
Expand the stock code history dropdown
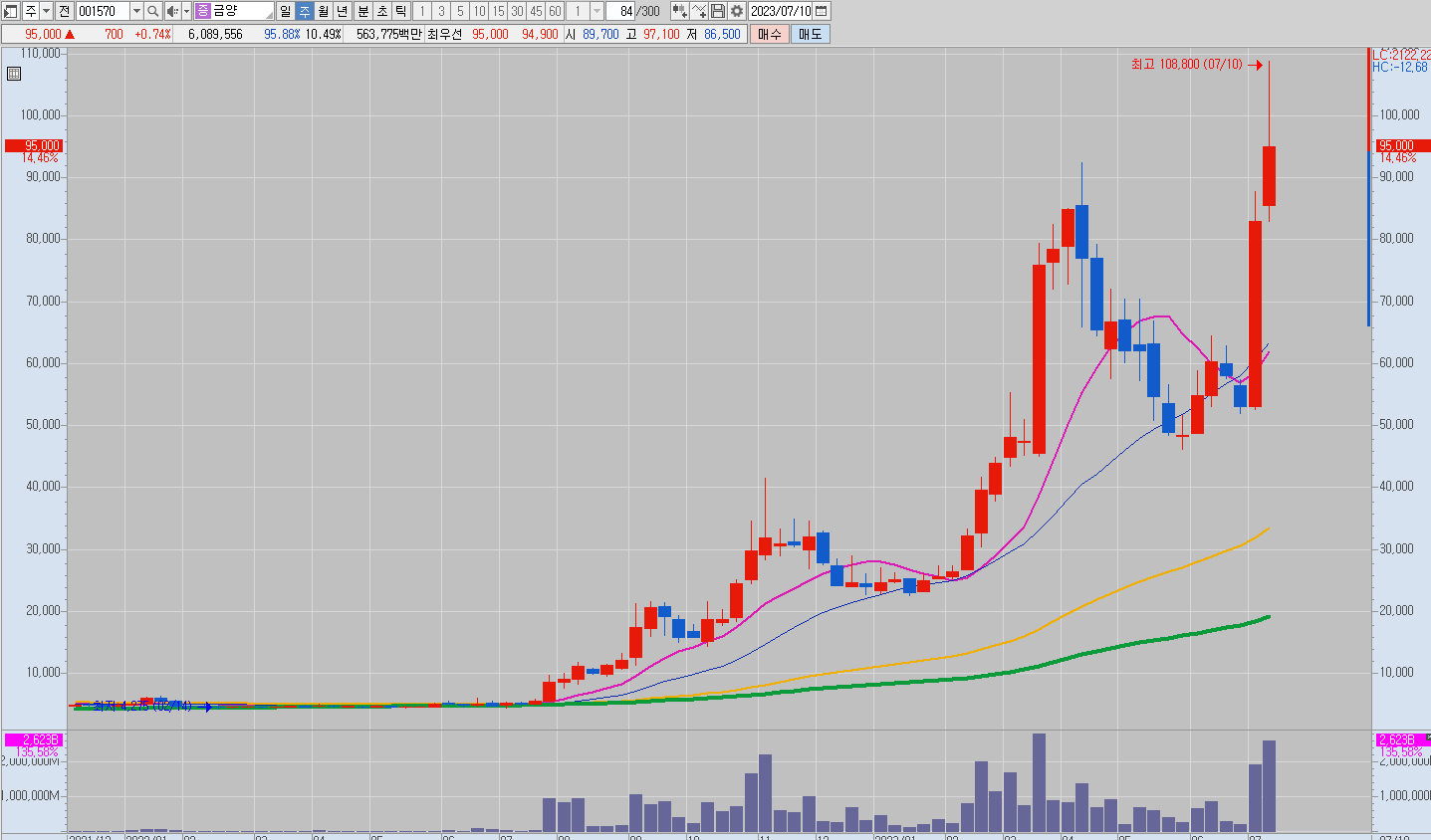(x=136, y=11)
